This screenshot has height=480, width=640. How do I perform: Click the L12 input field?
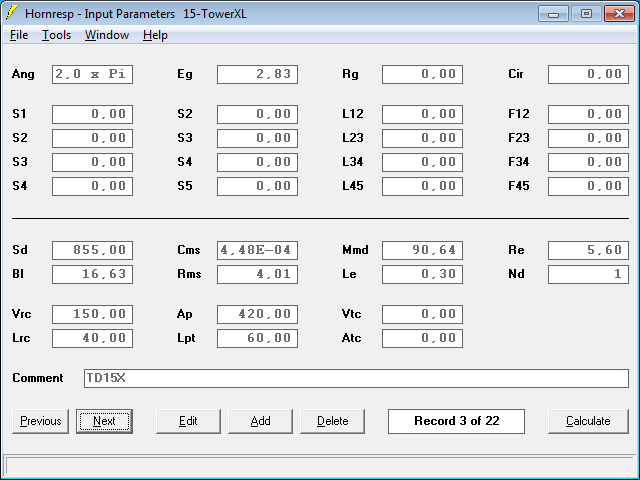422,114
